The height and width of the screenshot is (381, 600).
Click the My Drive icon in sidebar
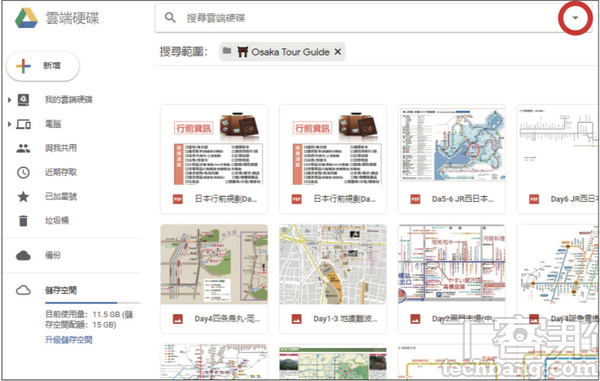coord(23,100)
